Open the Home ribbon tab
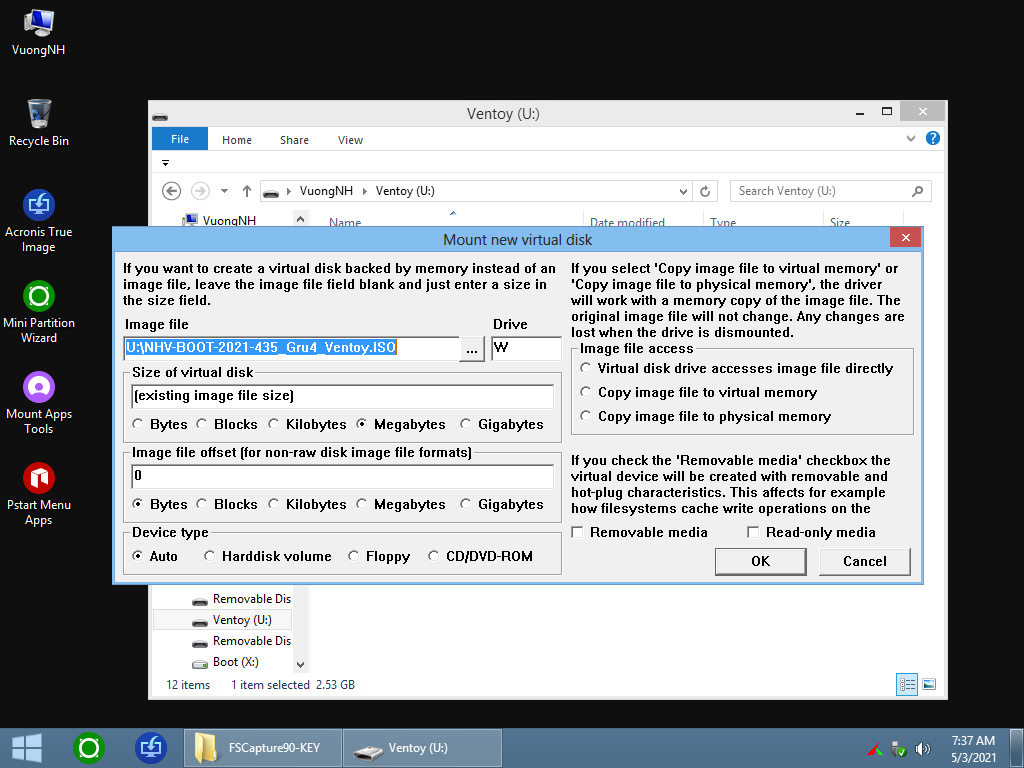This screenshot has height=768, width=1024. (x=236, y=140)
